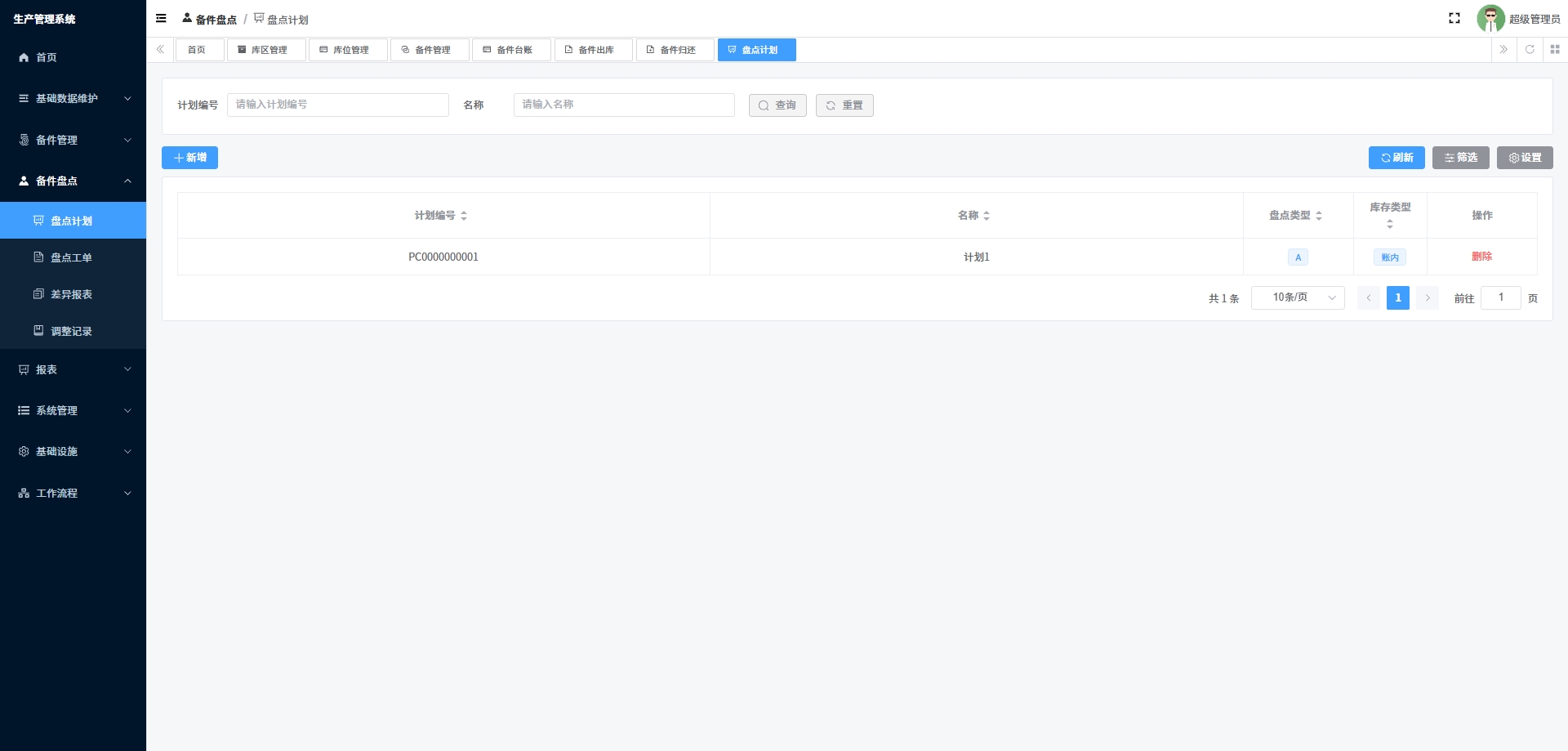Open 差异报表 in sidebar submenu
The height and width of the screenshot is (751, 1568).
pos(73,294)
